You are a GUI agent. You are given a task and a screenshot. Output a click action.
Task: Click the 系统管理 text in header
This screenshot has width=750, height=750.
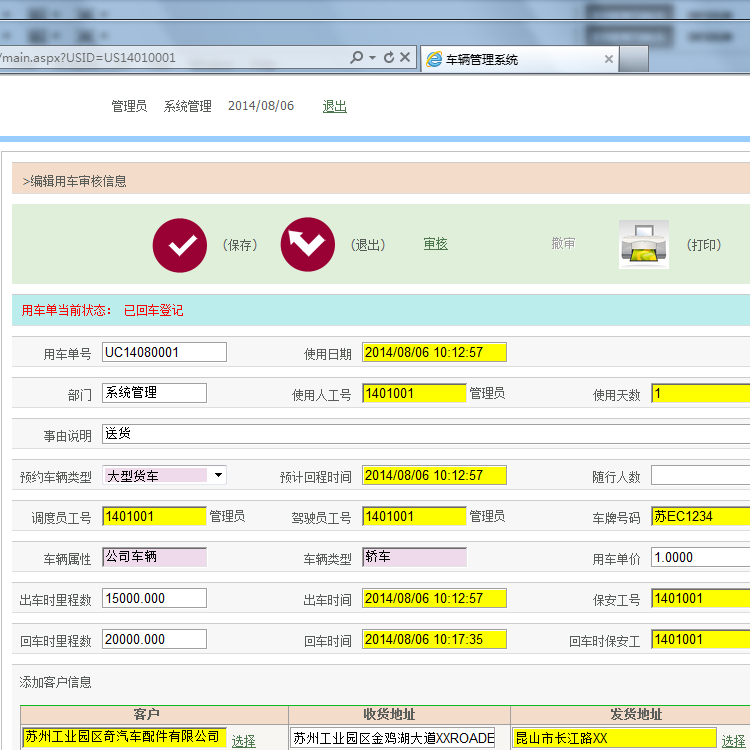coord(188,106)
